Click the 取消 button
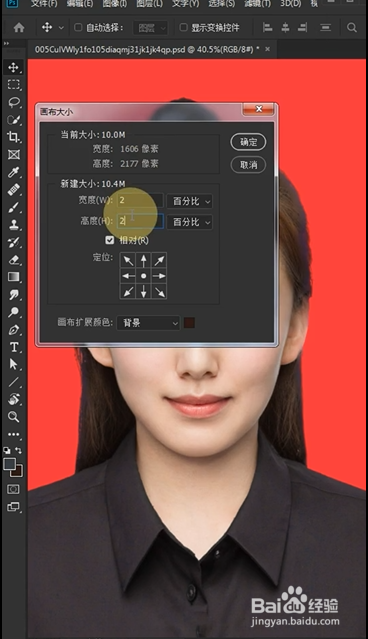 click(x=248, y=165)
